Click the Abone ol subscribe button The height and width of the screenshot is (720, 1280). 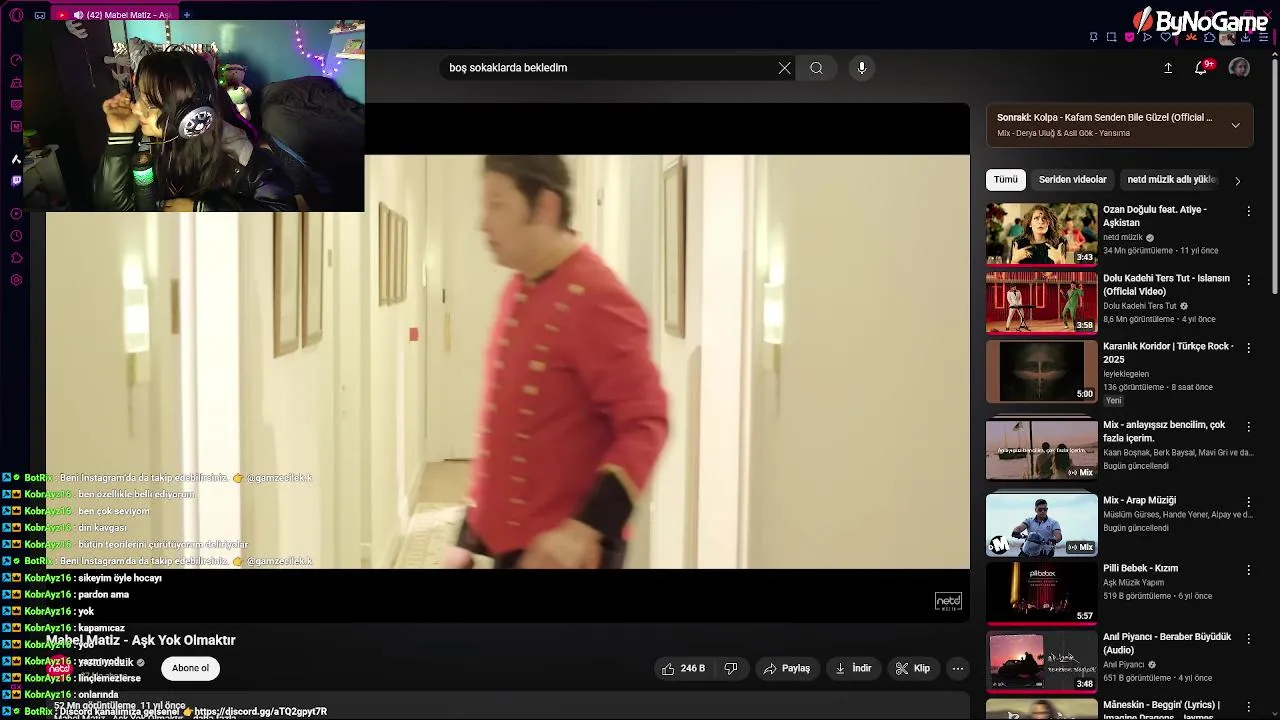click(190, 668)
